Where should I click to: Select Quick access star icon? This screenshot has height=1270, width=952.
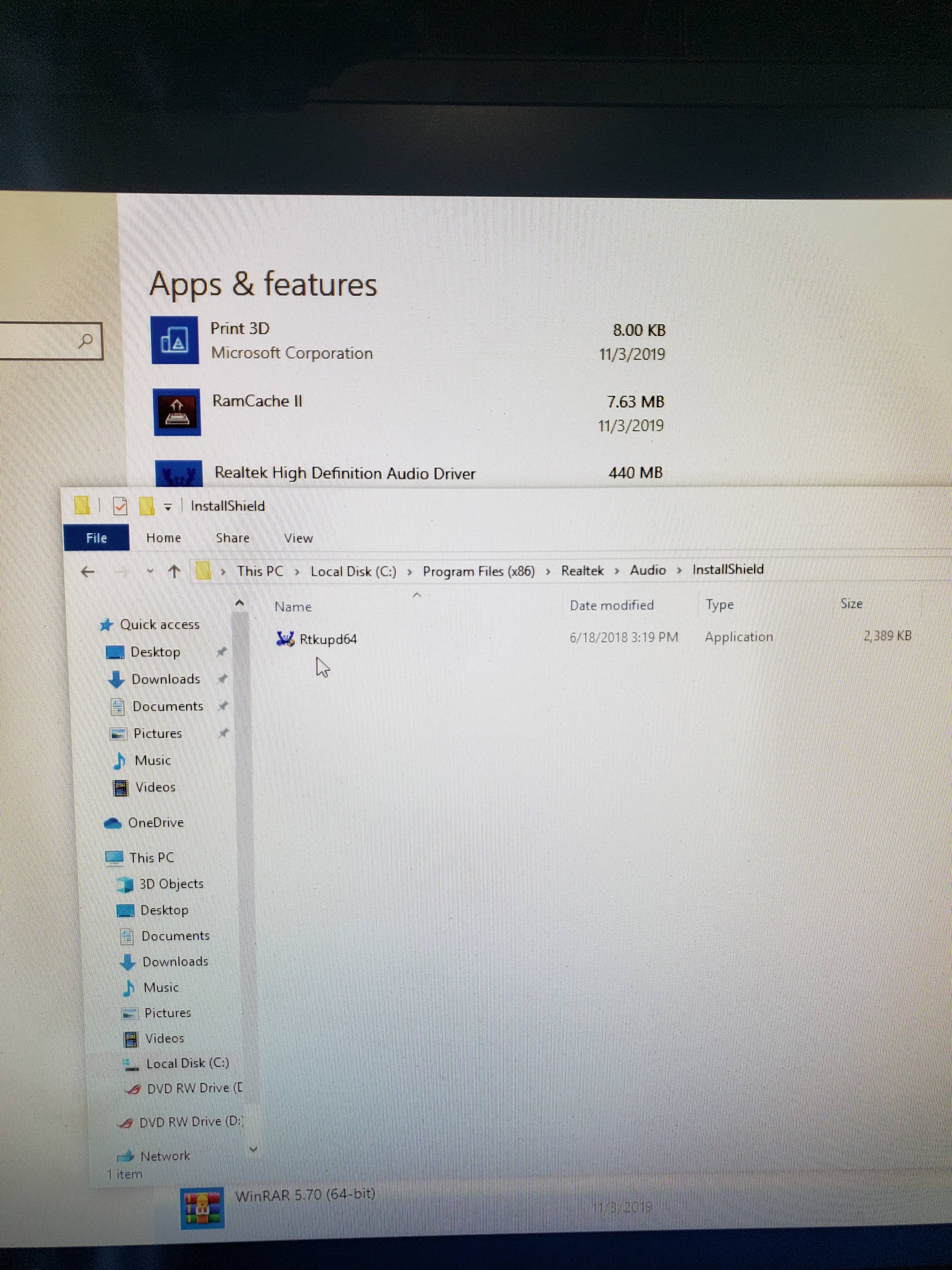point(106,625)
